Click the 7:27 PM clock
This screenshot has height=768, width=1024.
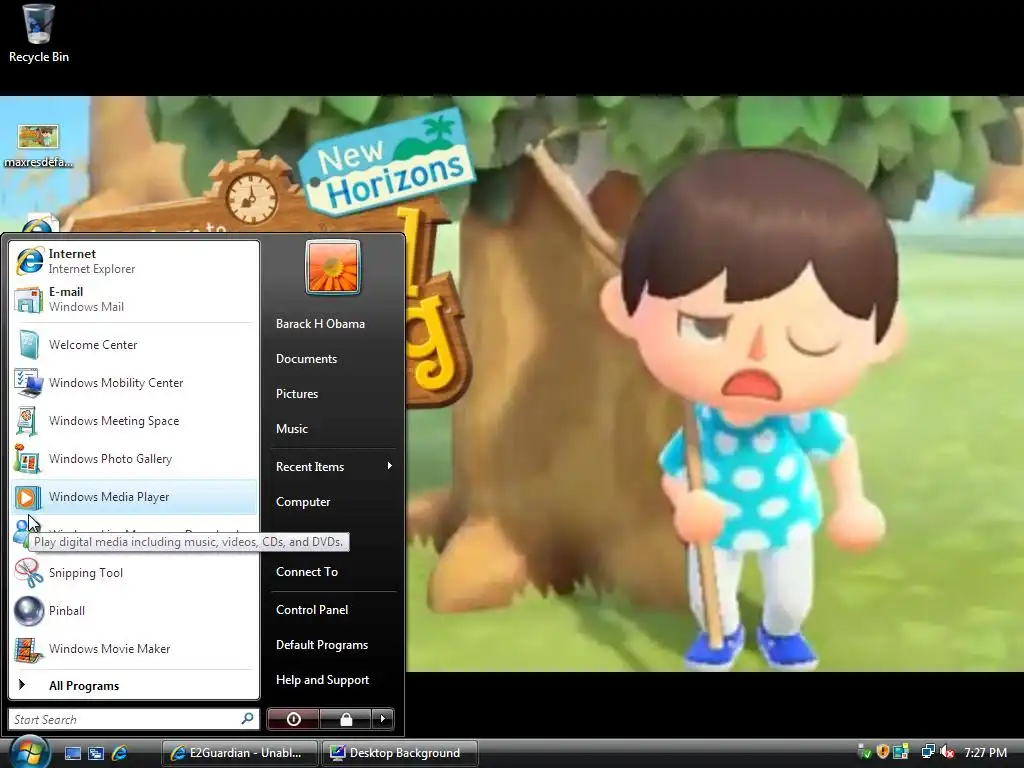pyautogui.click(x=985, y=753)
